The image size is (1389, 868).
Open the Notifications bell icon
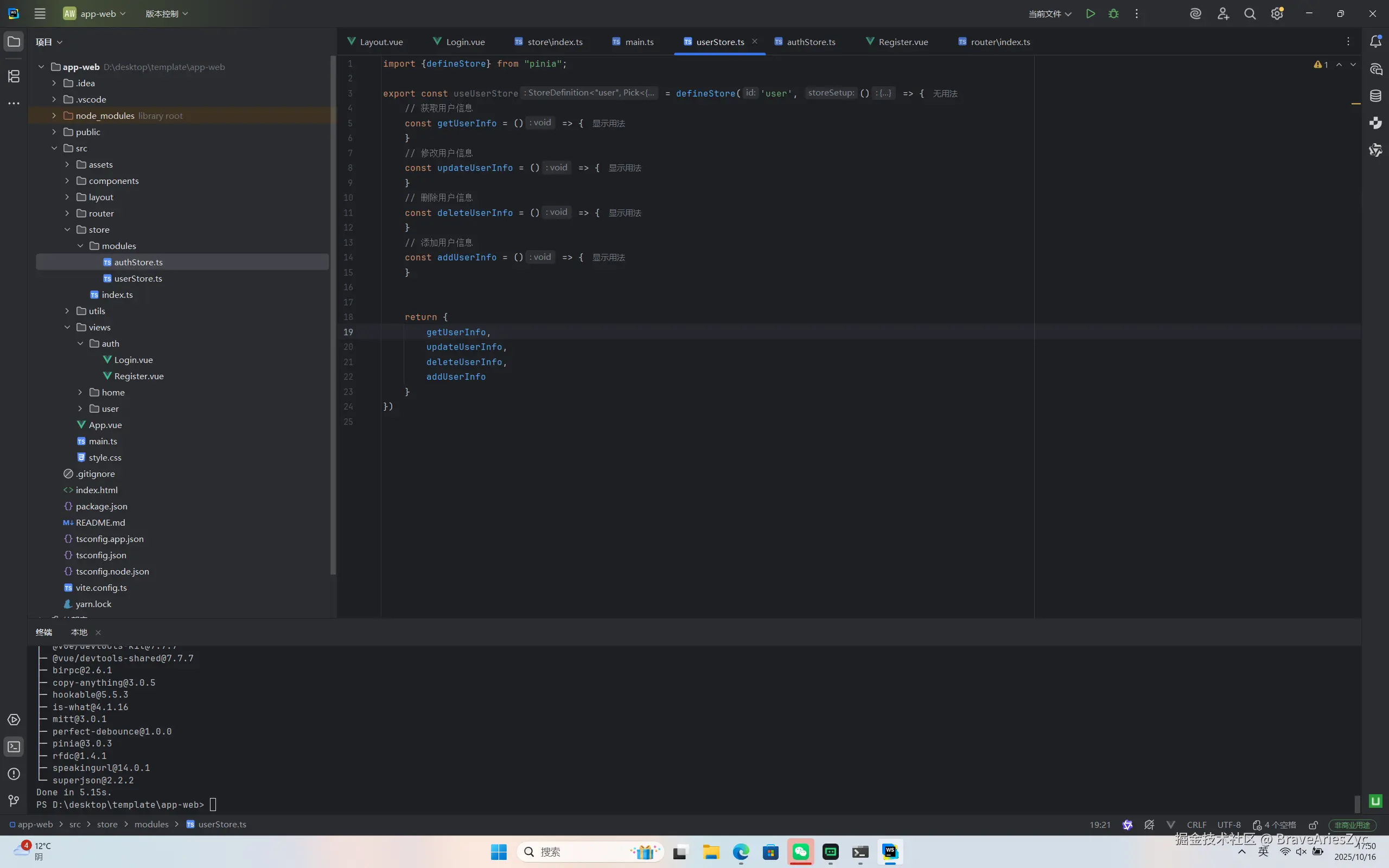click(1376, 41)
